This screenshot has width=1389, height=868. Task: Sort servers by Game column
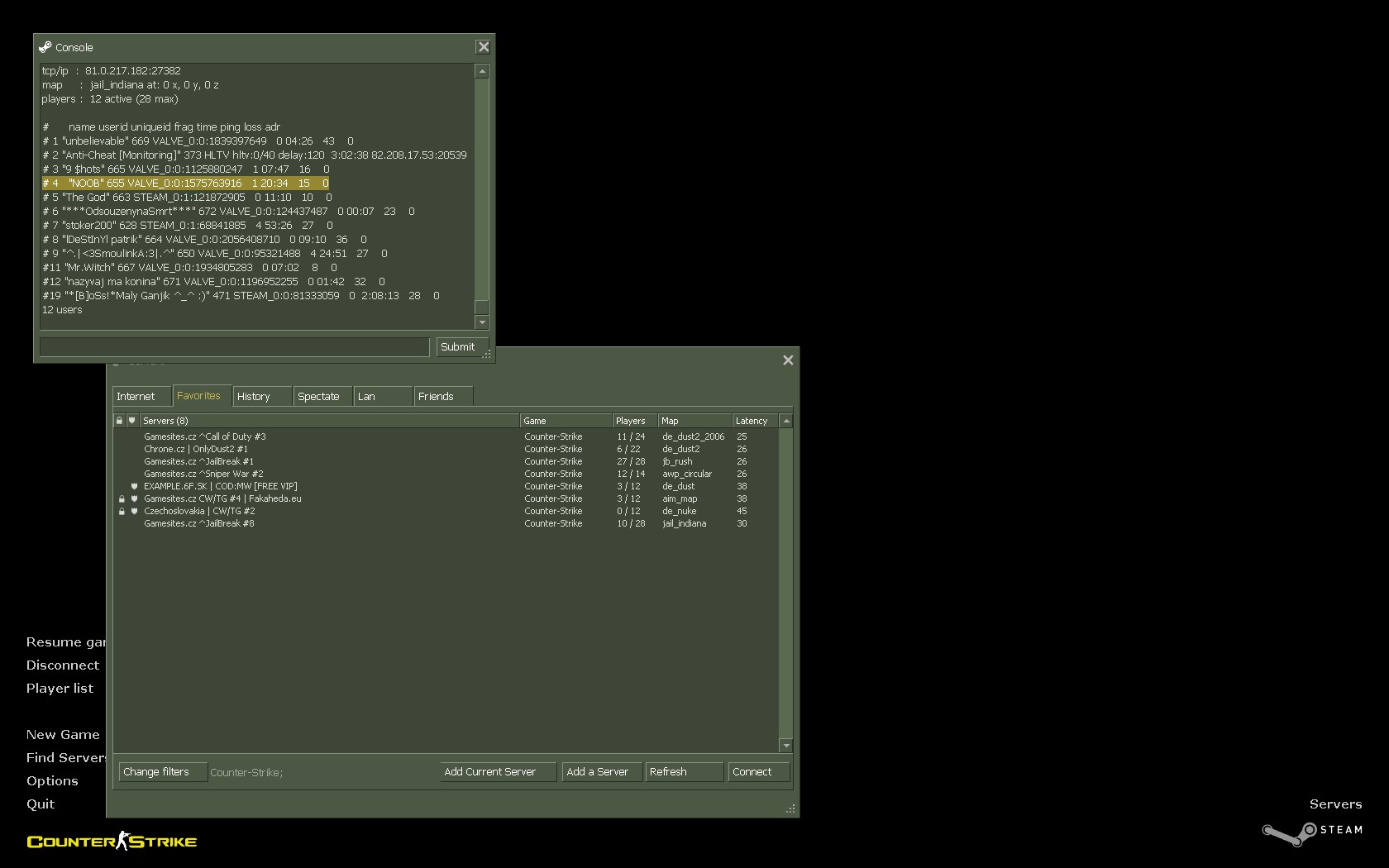coord(566,421)
